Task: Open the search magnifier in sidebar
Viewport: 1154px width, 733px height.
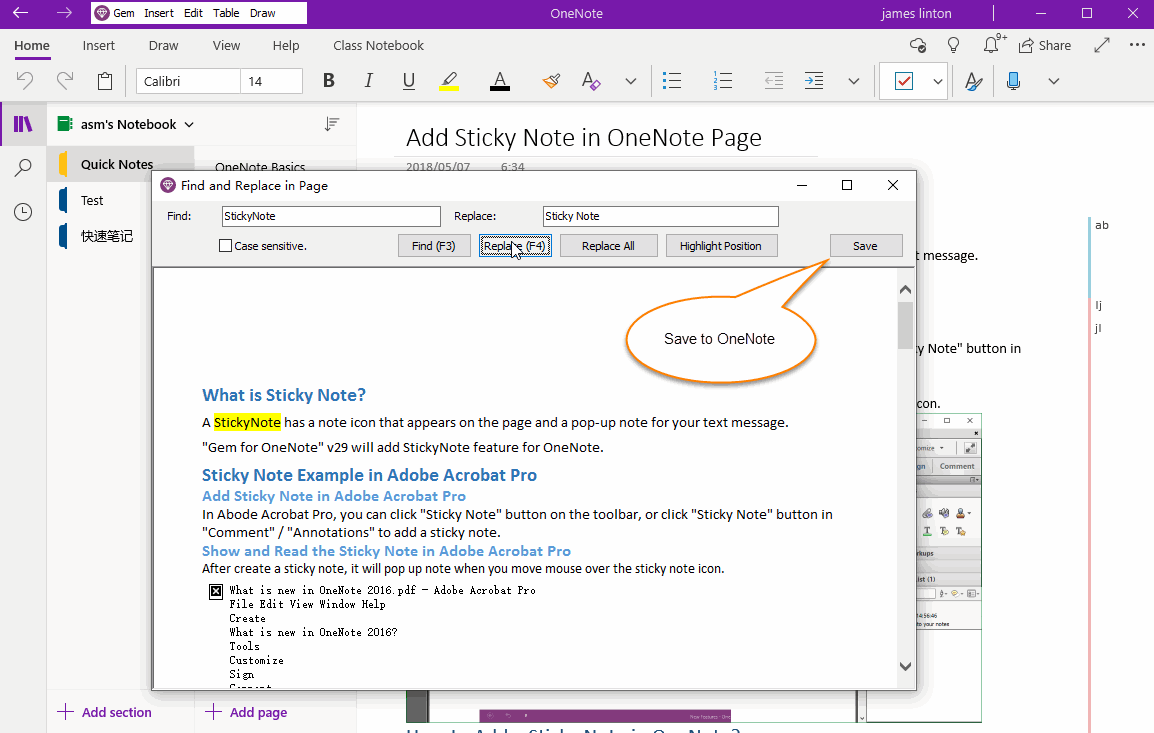Action: (24, 168)
